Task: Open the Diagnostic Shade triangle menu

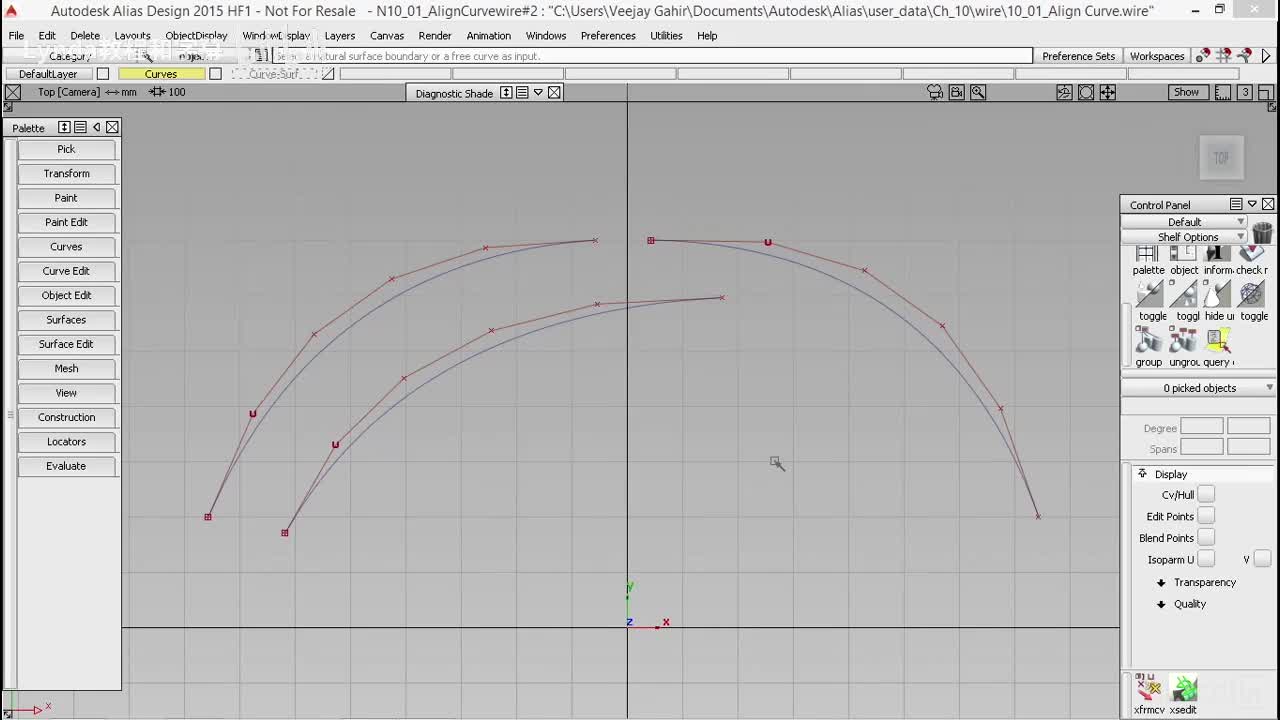Action: (538, 93)
